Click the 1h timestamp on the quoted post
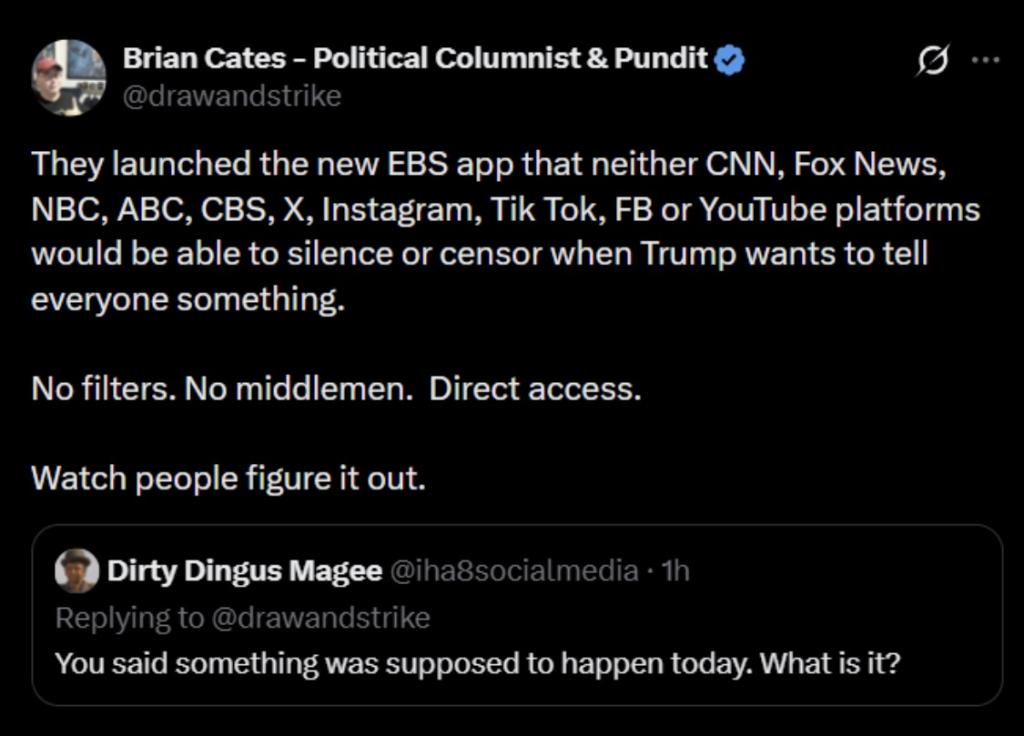 click(x=676, y=571)
